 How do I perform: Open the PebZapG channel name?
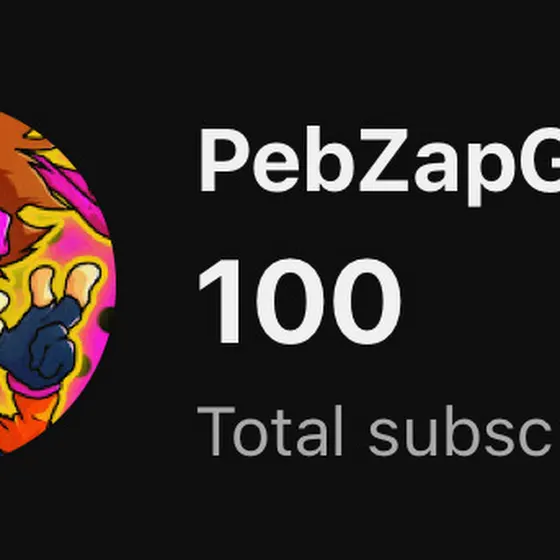[379, 166]
